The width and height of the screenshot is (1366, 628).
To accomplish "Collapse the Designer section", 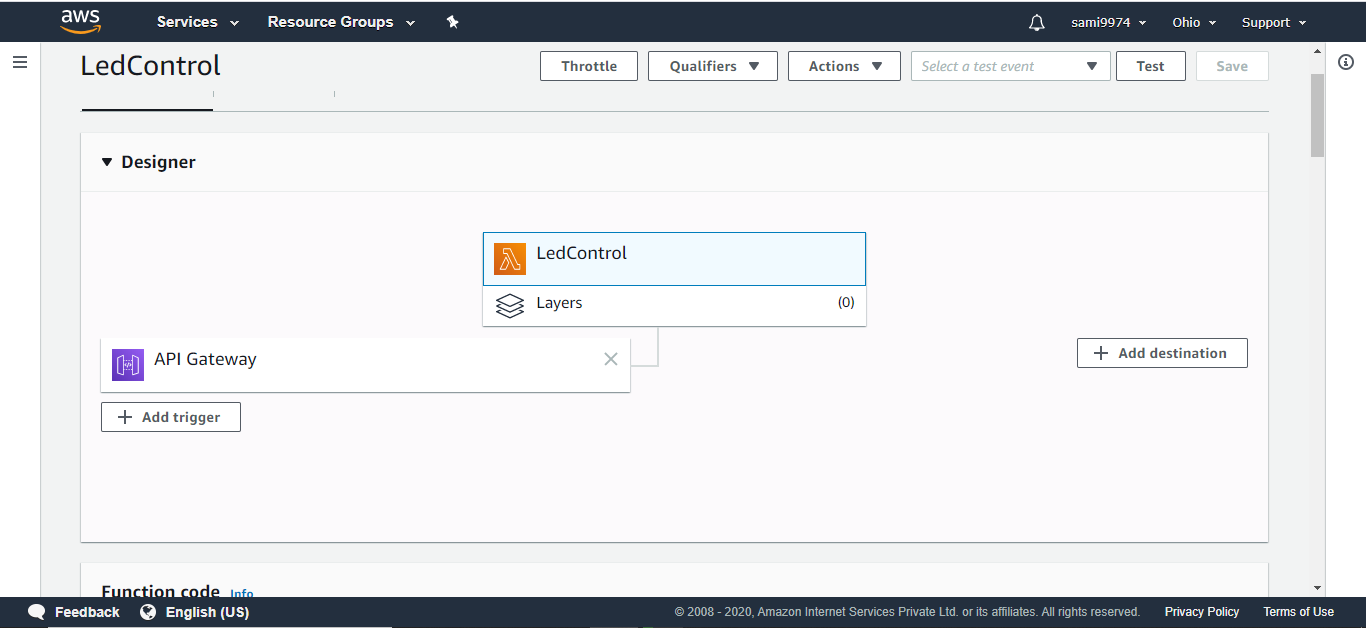I will (107, 162).
